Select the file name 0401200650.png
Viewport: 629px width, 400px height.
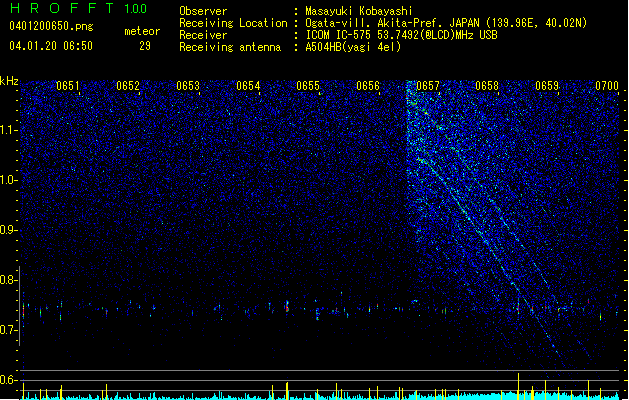[x=51, y=26]
